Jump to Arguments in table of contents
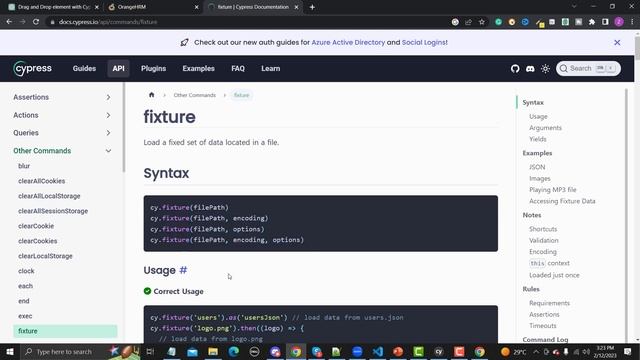Viewport: 640px width, 360px height. (x=545, y=128)
